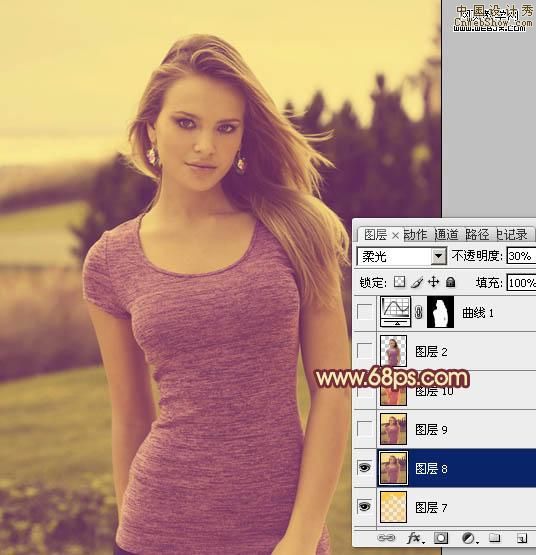
Task: Show the 曲线 1 curves layer
Action: coord(365,312)
